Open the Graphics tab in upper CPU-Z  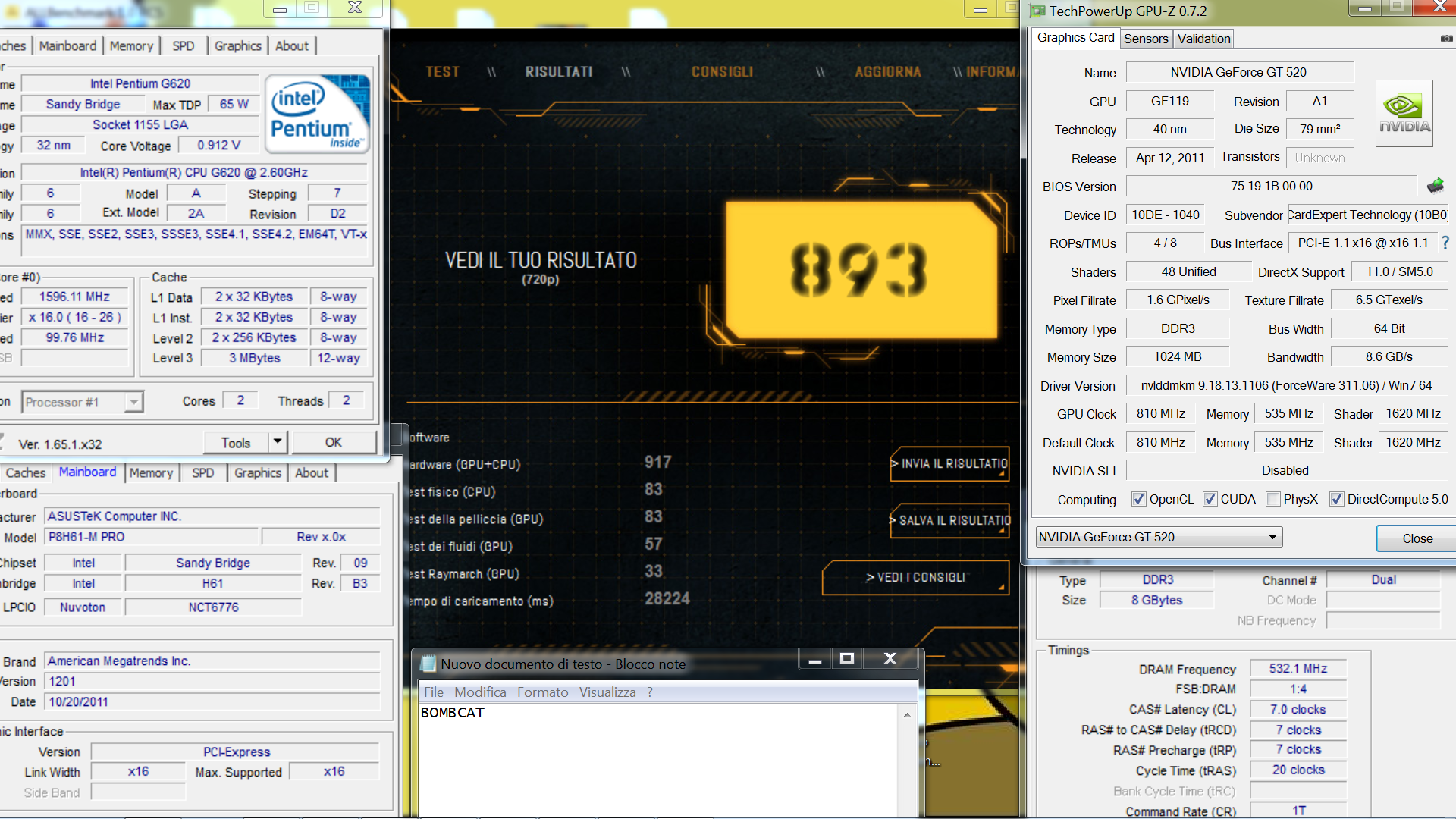(237, 46)
